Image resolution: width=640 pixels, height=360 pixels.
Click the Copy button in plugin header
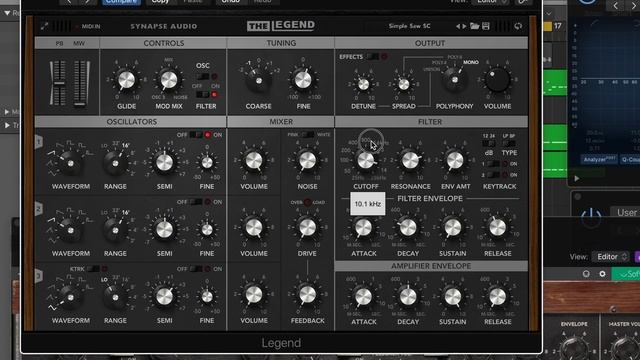click(x=160, y=2)
